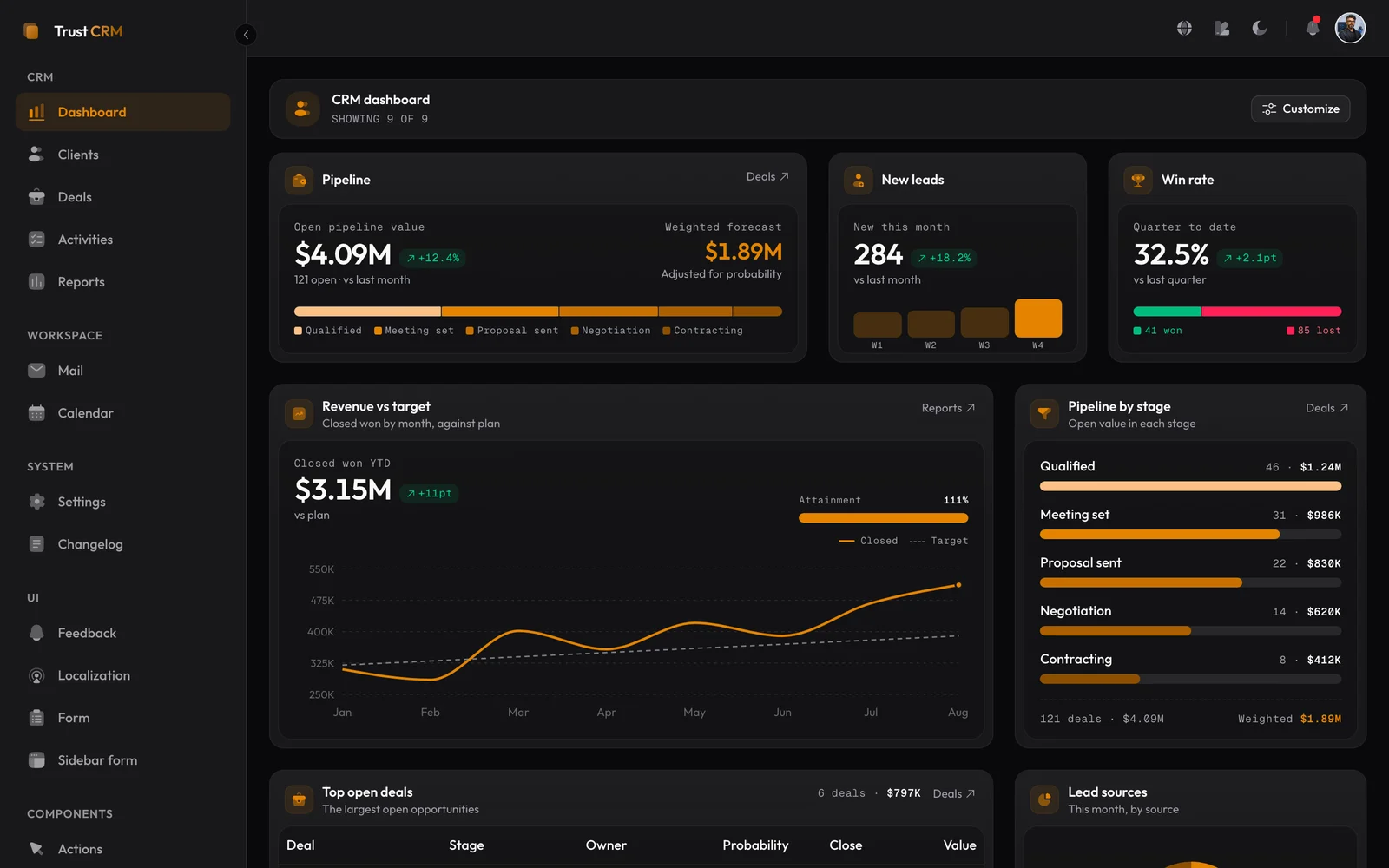Open Actions via its cursor icon

(x=36, y=849)
